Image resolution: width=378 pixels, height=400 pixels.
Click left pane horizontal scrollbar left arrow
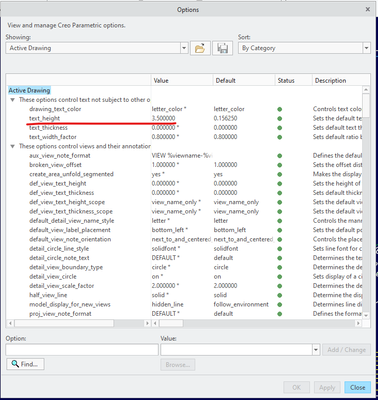coord(10,323)
